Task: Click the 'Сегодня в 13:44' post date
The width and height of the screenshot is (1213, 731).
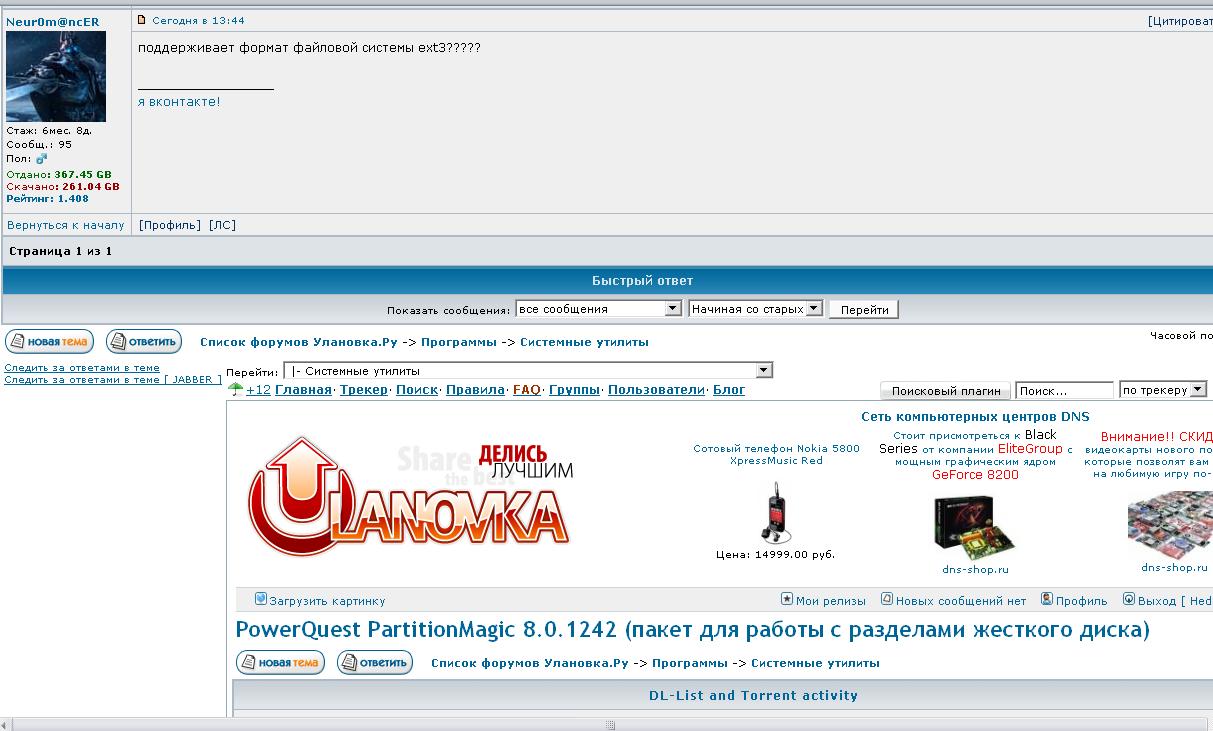Action: pyautogui.click(x=198, y=20)
